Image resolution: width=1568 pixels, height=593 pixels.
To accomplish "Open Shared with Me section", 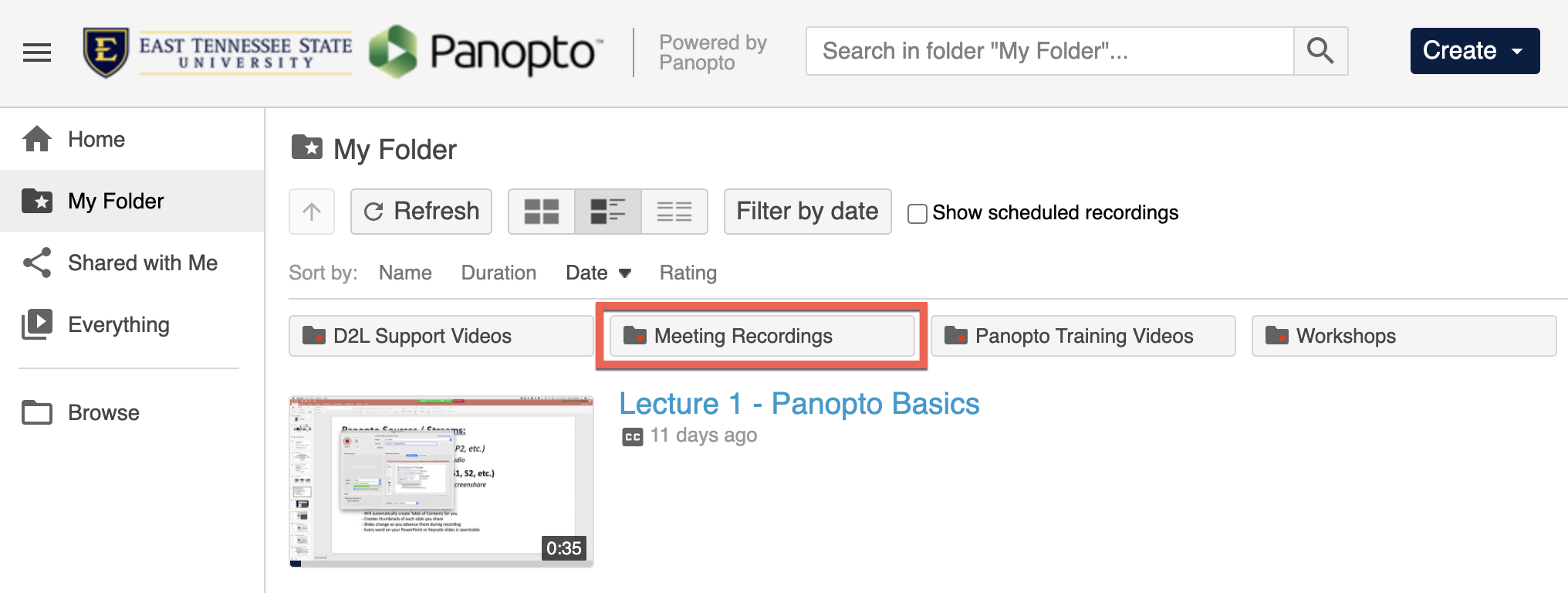I will coord(142,263).
